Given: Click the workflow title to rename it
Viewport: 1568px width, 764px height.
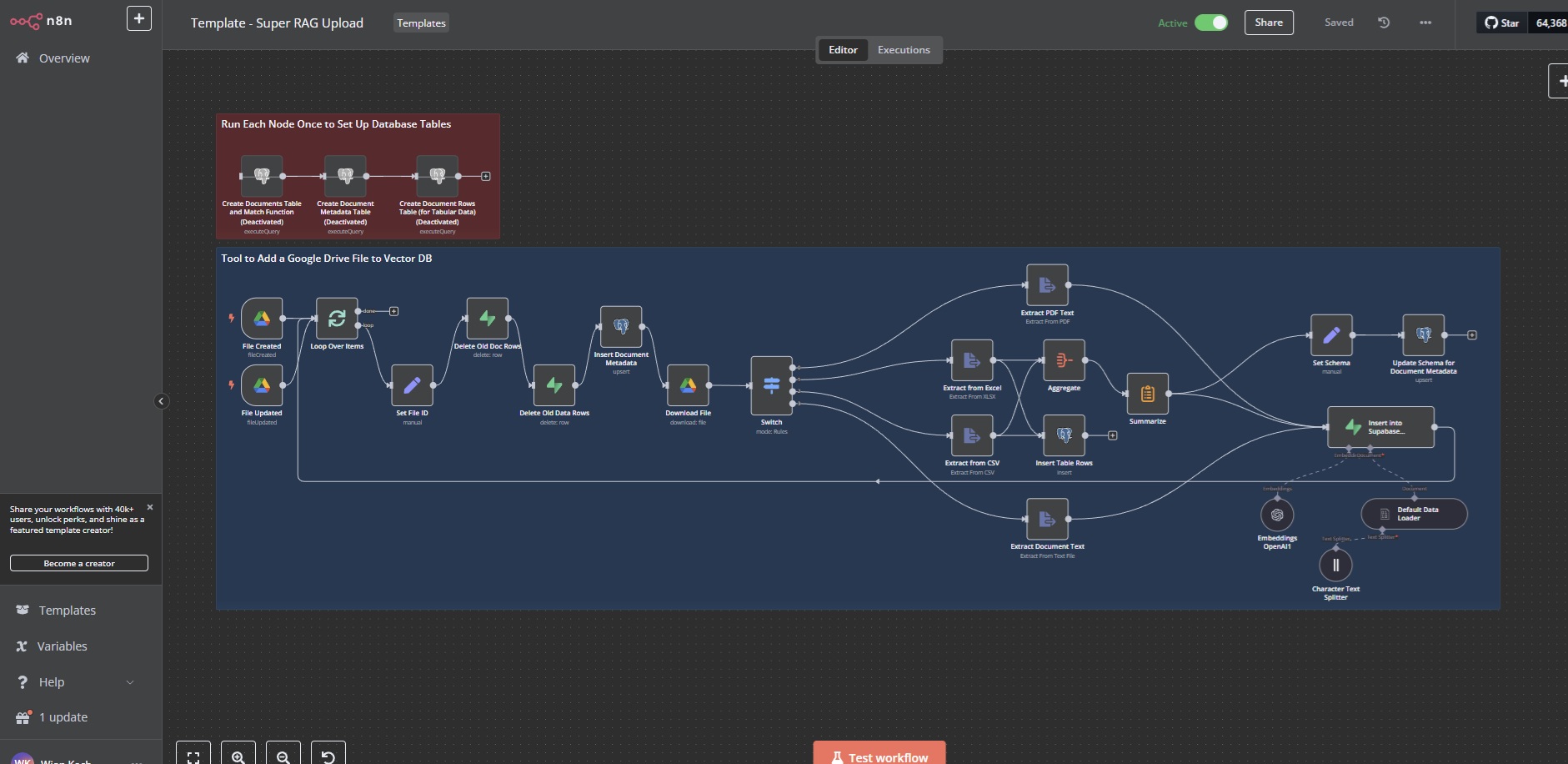Looking at the screenshot, I should (277, 23).
